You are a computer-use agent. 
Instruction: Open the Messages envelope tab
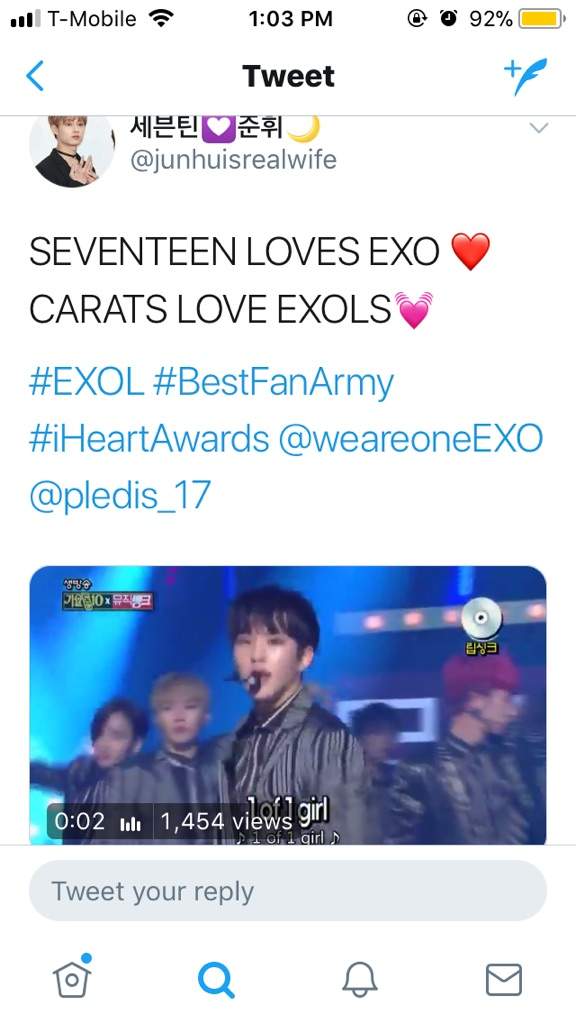point(504,980)
